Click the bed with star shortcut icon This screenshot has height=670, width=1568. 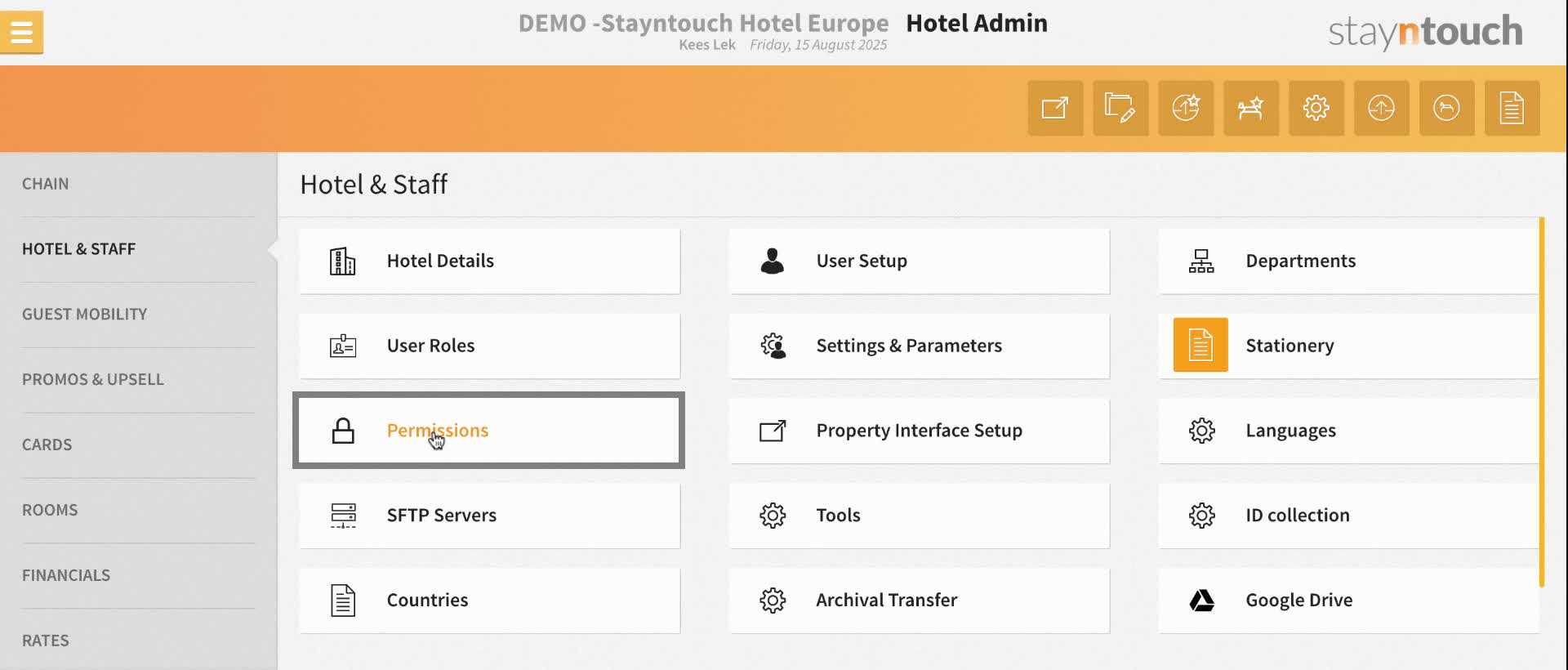(x=1251, y=108)
